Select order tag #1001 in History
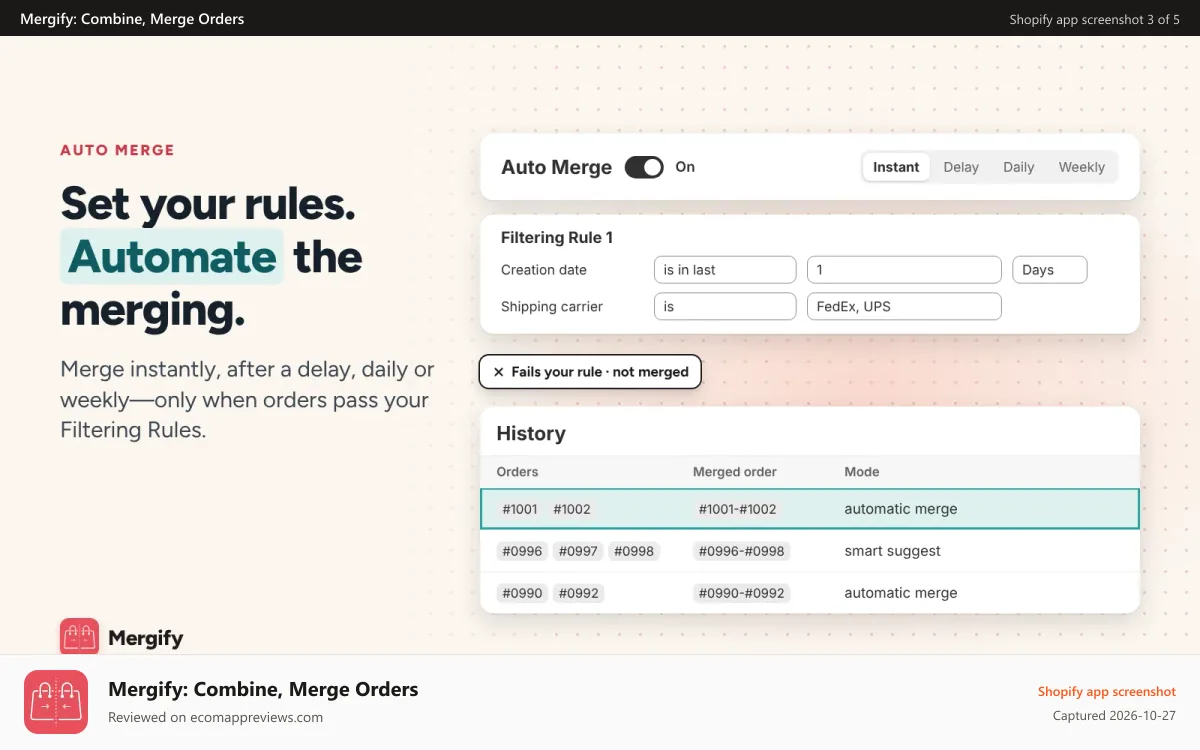 [520, 509]
